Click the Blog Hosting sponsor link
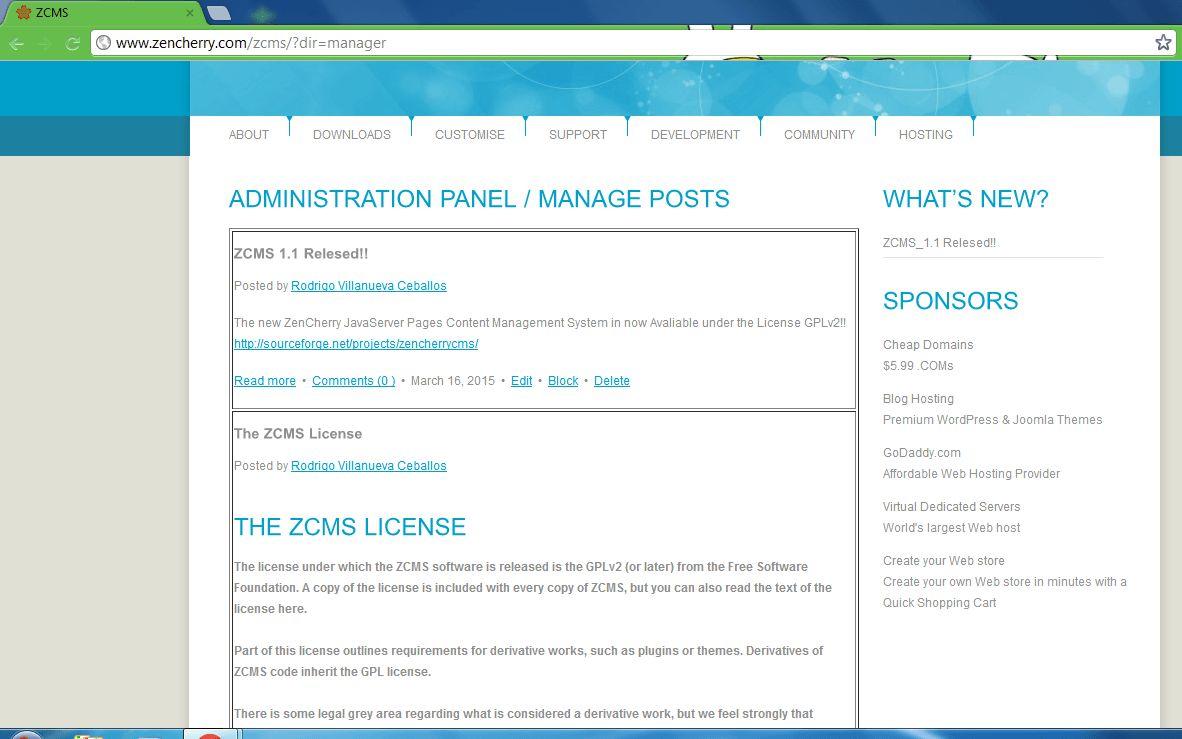This screenshot has height=739, width=1182. tap(918, 399)
